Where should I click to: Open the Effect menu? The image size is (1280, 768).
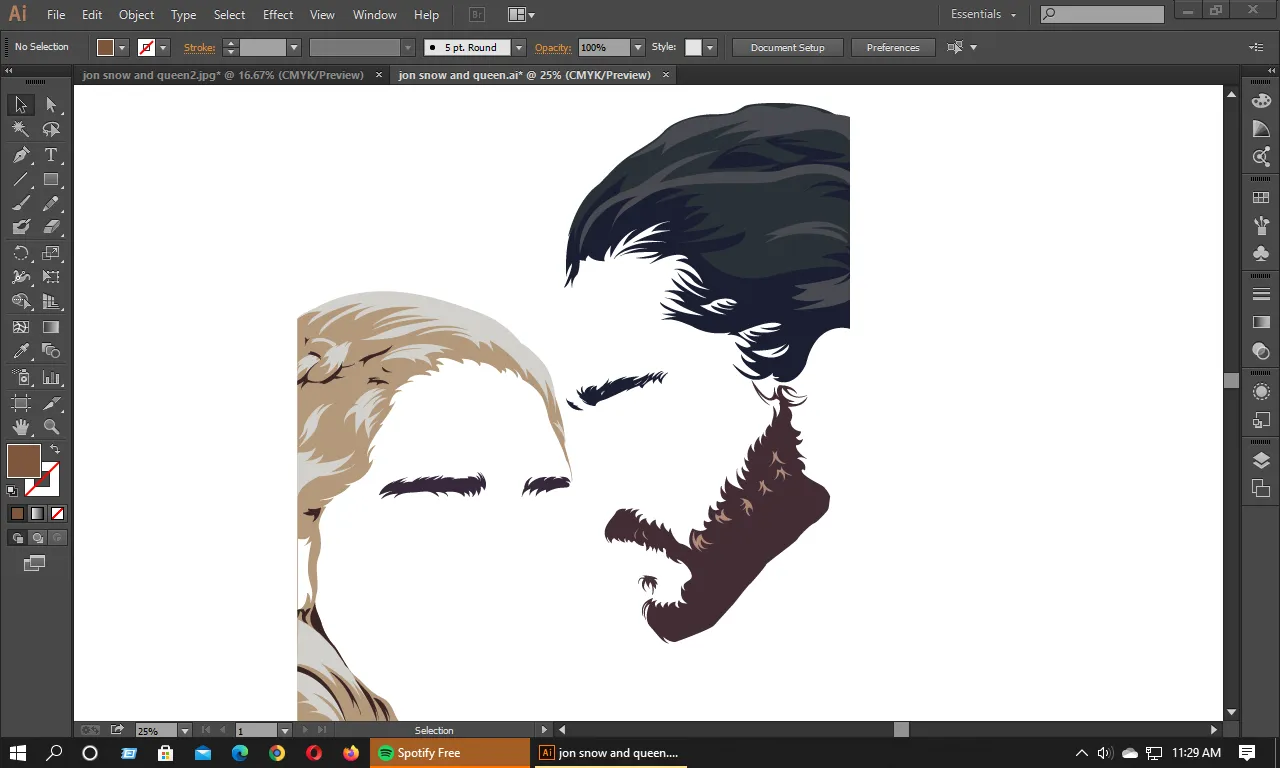(278, 15)
